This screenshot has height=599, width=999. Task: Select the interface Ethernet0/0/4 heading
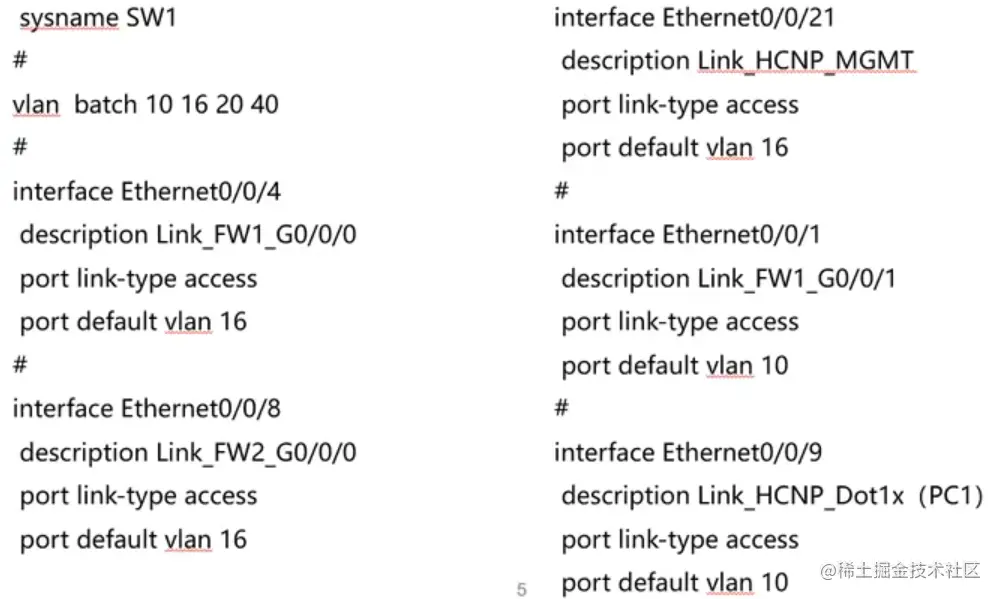pyautogui.click(x=147, y=191)
